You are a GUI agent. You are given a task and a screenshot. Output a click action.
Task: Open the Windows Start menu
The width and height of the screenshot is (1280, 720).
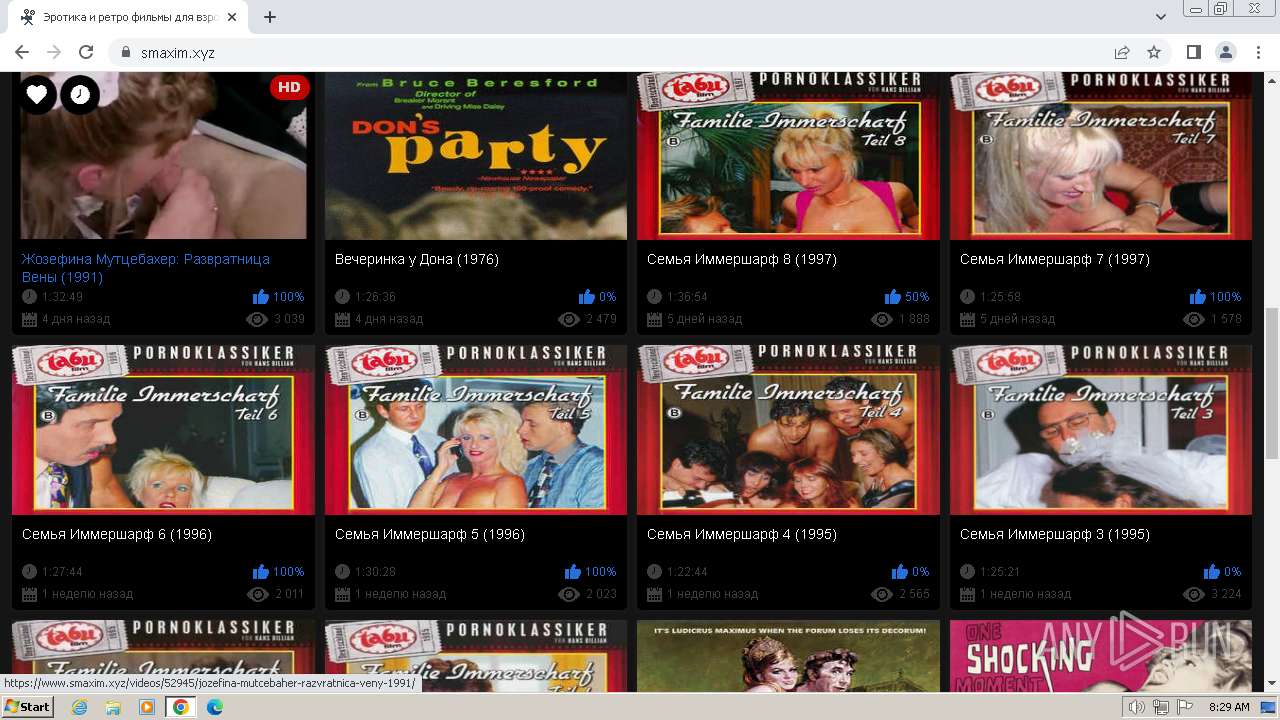point(27,707)
